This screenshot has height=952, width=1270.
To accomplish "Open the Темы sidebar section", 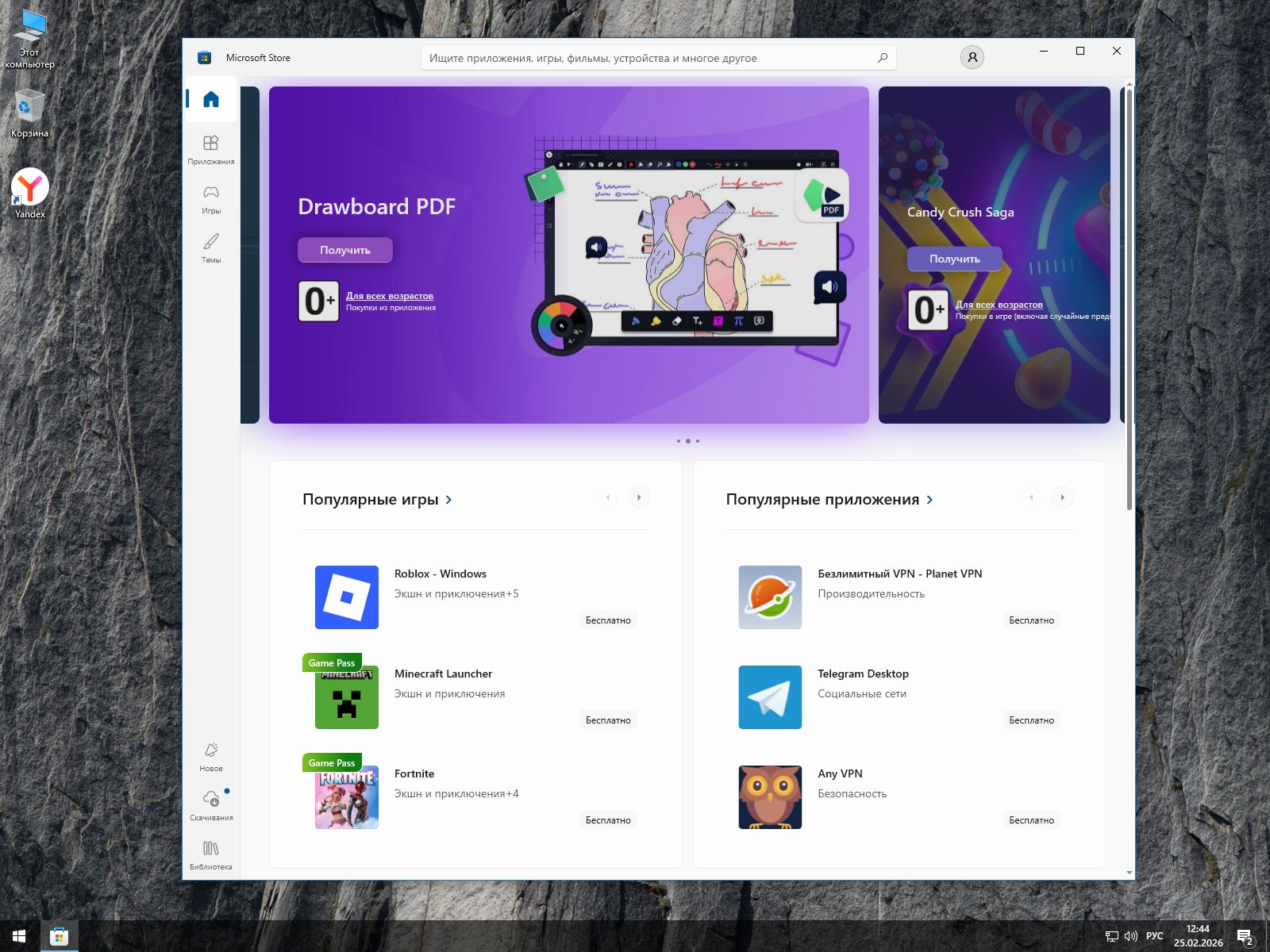I will tap(211, 247).
